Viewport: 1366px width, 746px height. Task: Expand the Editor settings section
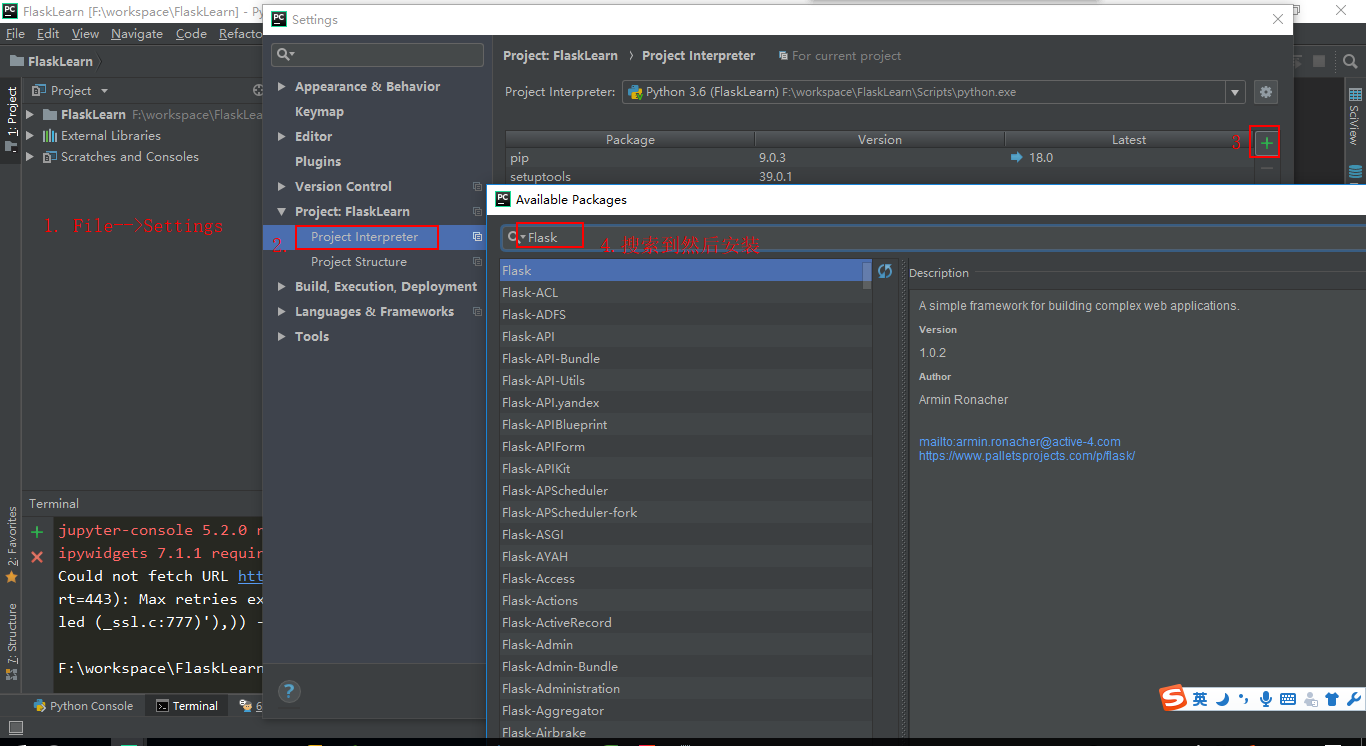[x=282, y=137]
